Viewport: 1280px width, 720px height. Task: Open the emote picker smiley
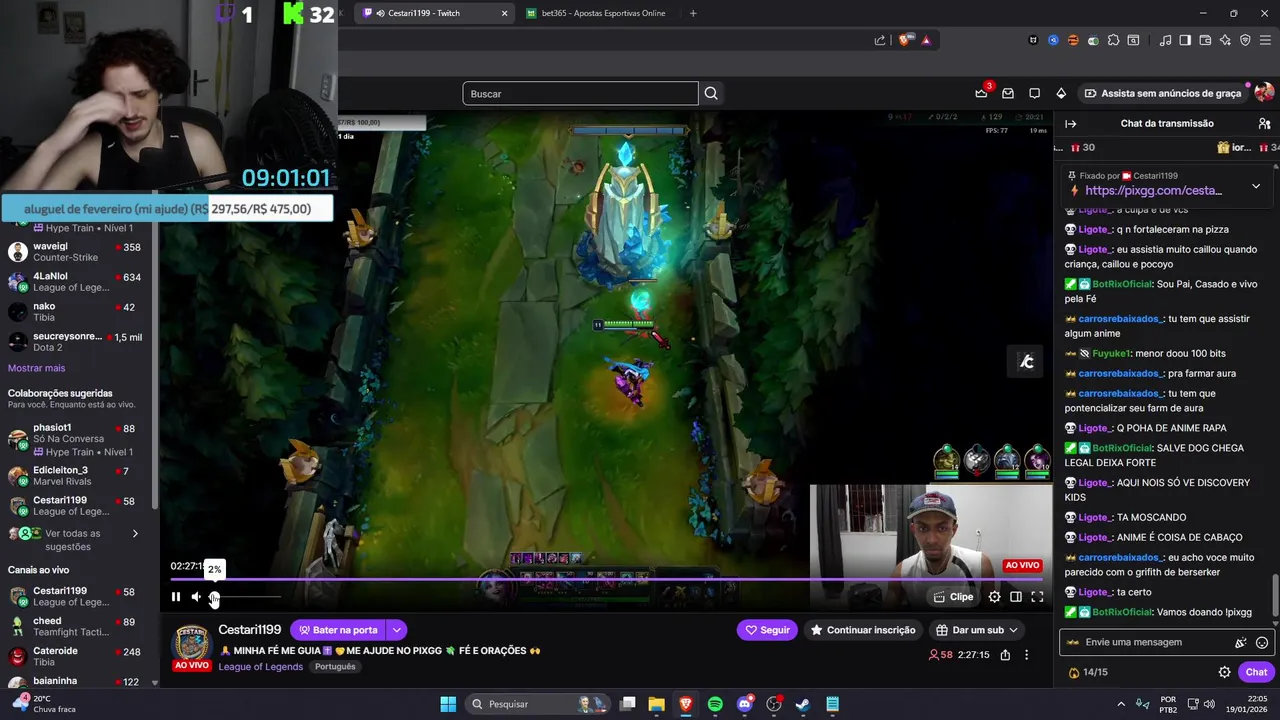click(x=1262, y=643)
